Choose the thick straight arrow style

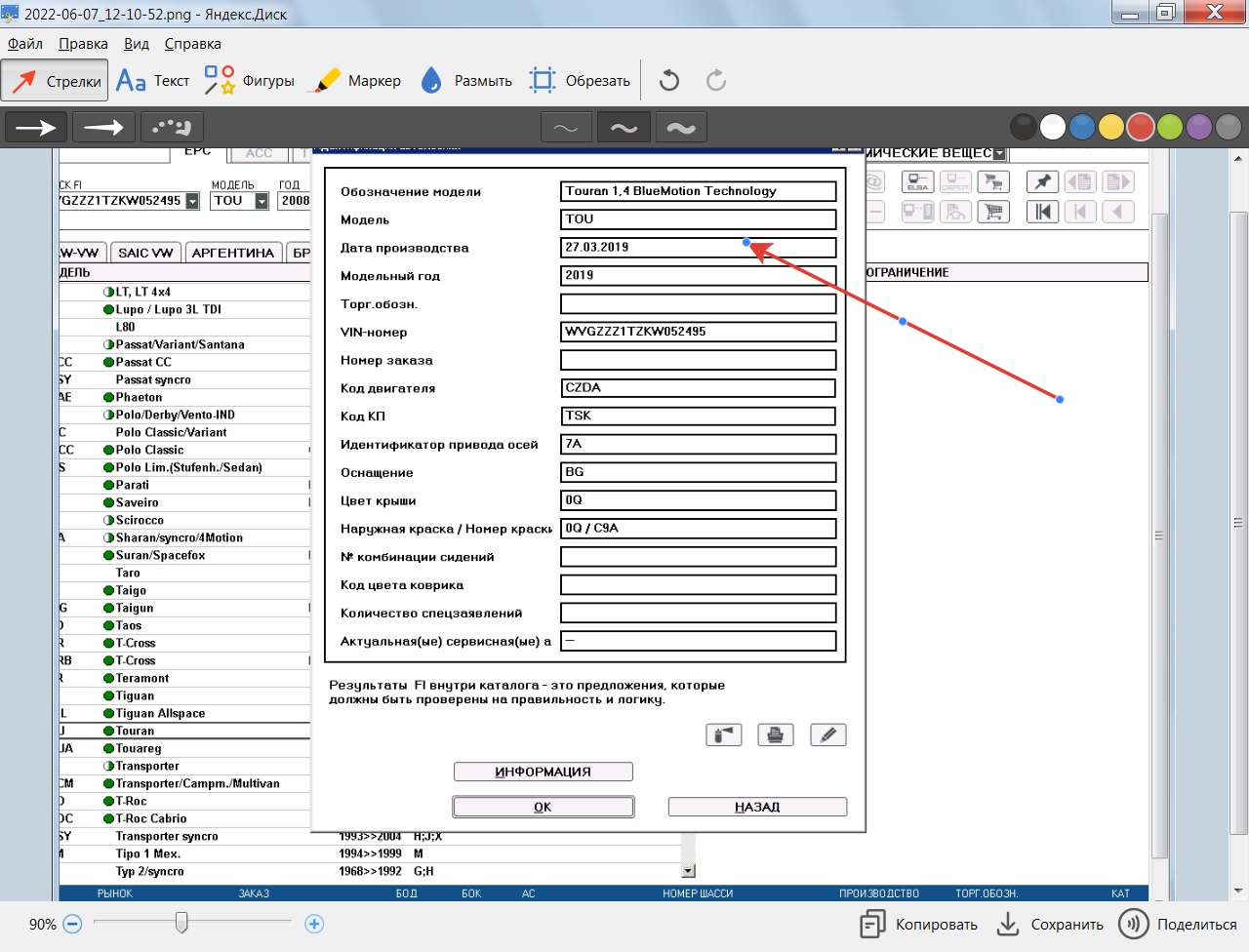click(36, 127)
